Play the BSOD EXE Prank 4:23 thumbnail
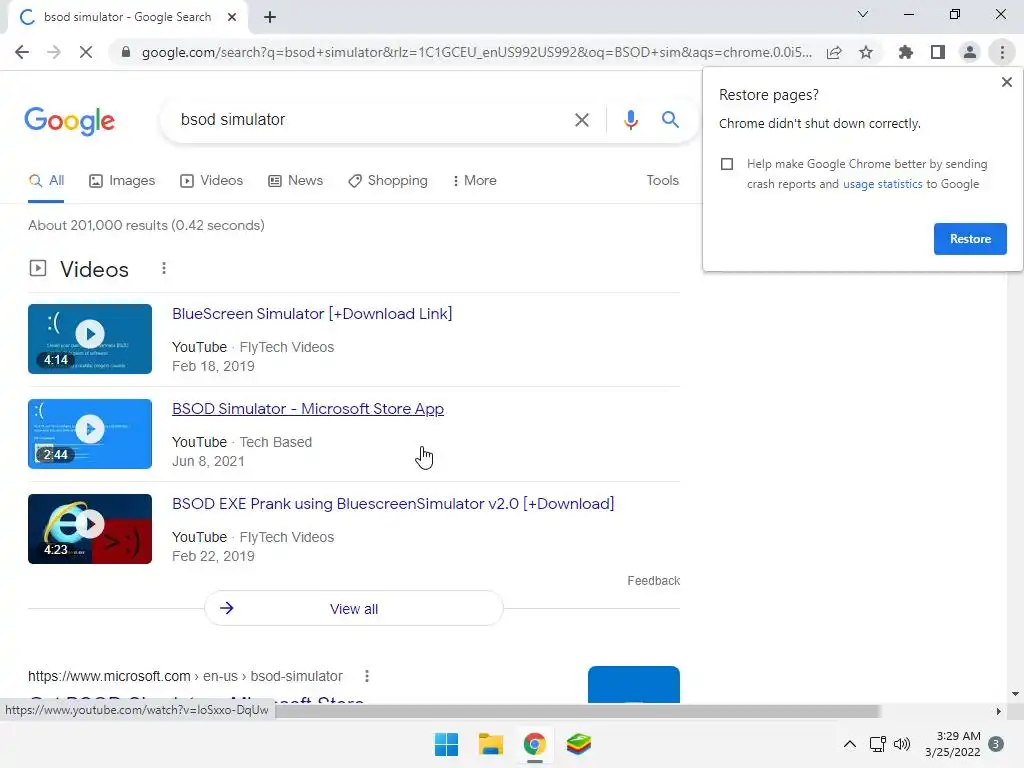The height and width of the screenshot is (768, 1024). click(x=90, y=529)
